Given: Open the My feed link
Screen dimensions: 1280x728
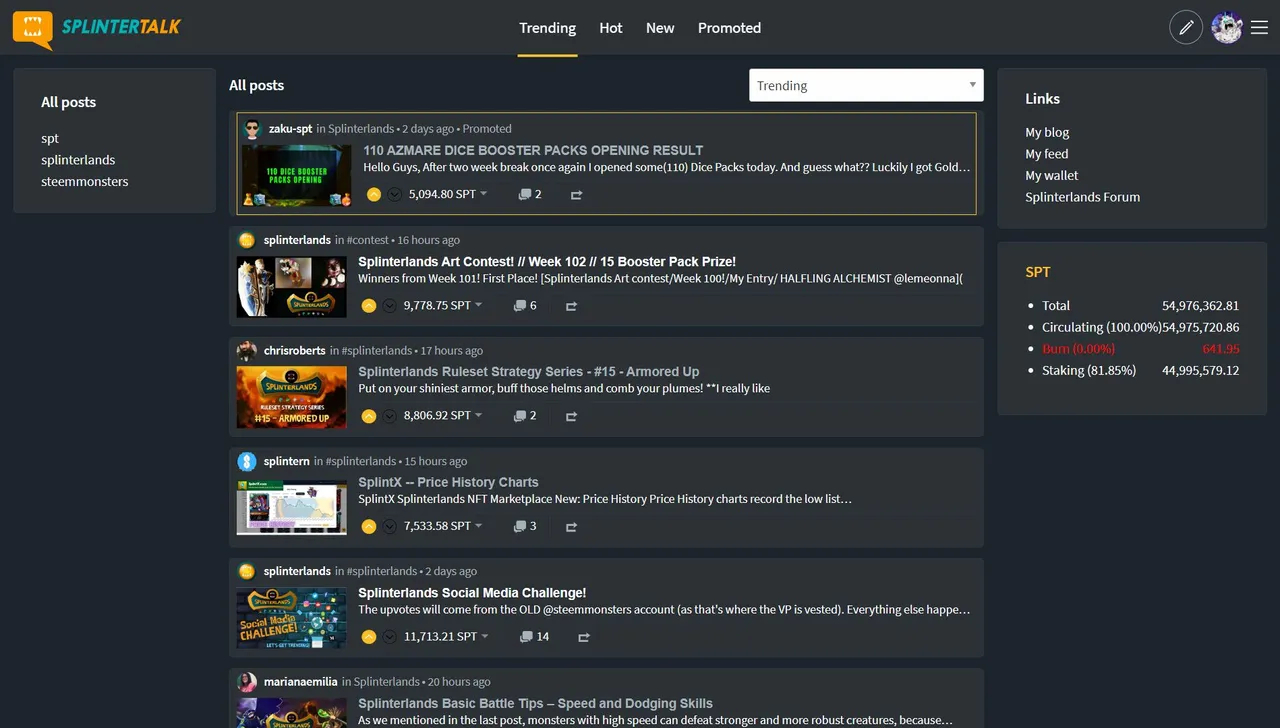Looking at the screenshot, I should 1047,154.
